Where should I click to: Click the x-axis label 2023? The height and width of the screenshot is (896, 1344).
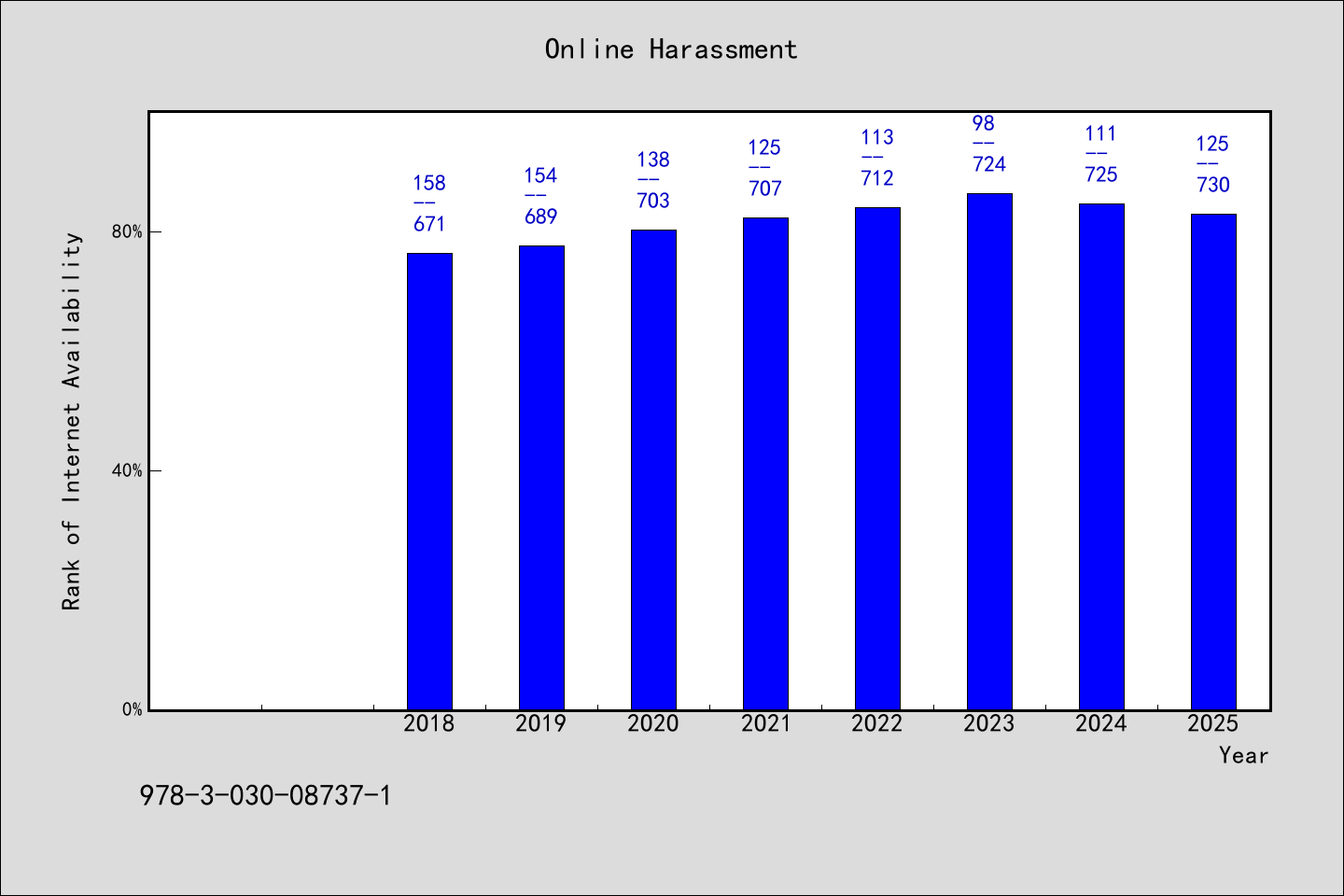[x=989, y=724]
